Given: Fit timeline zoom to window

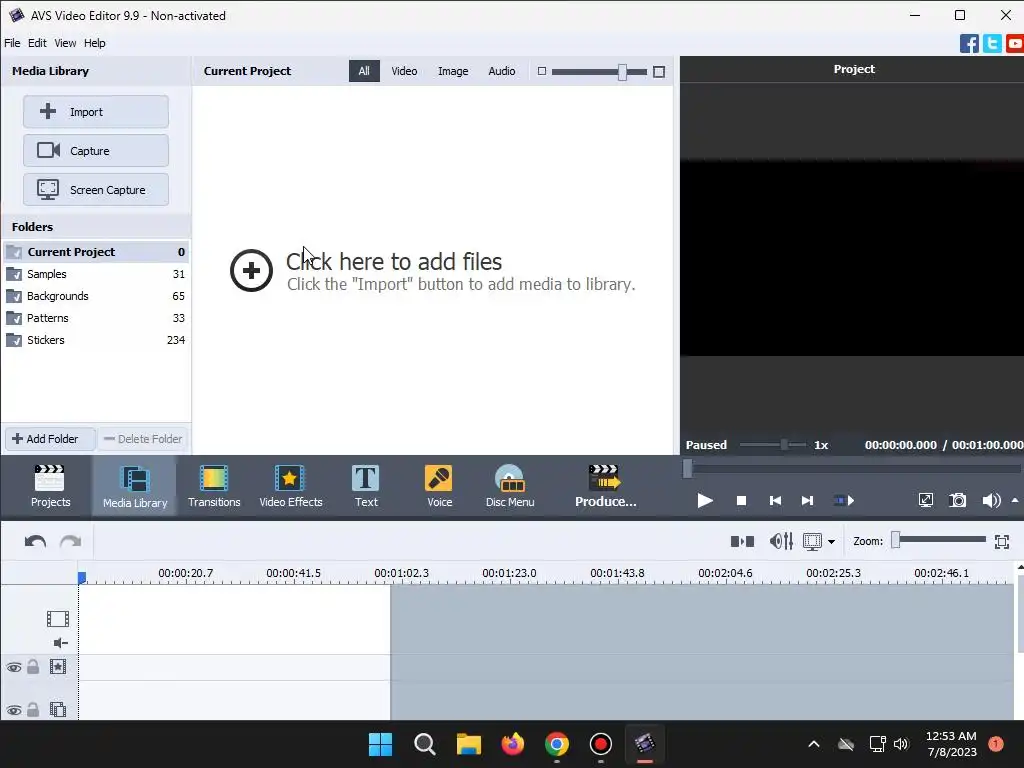Looking at the screenshot, I should point(1002,541).
